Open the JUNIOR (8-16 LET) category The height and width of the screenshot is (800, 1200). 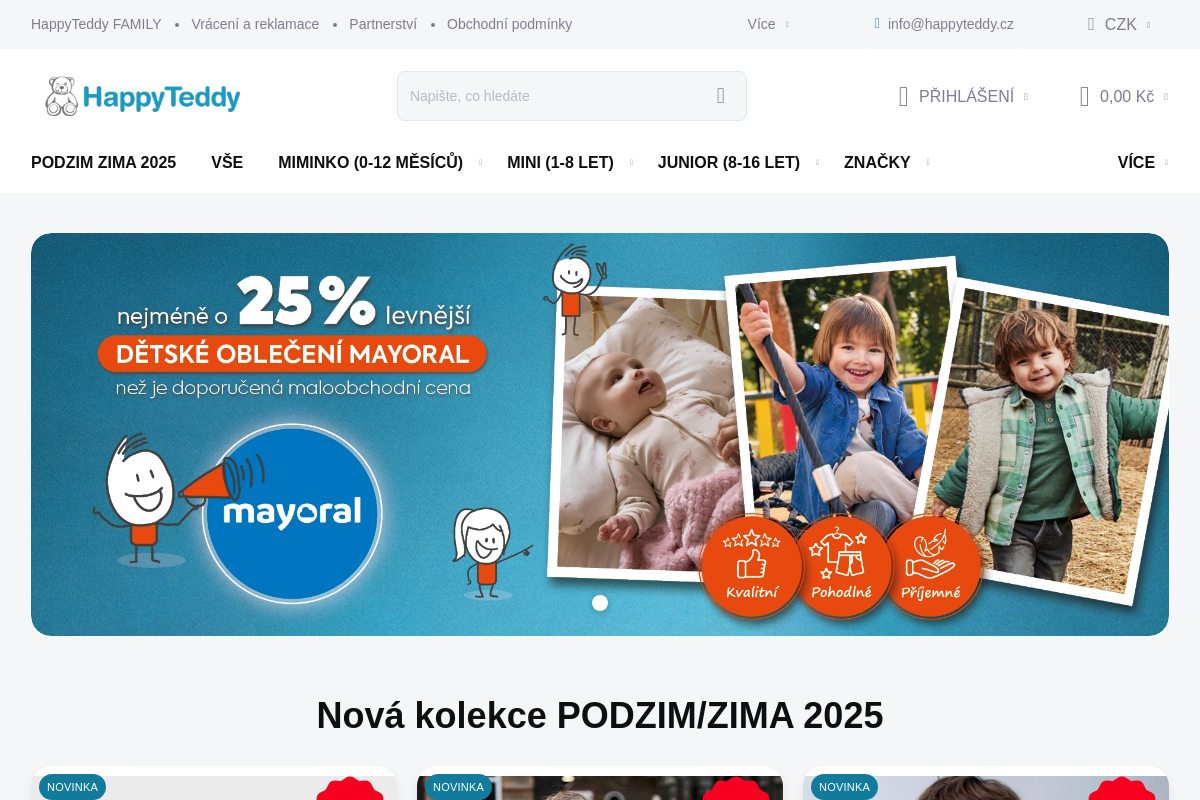[x=729, y=162]
